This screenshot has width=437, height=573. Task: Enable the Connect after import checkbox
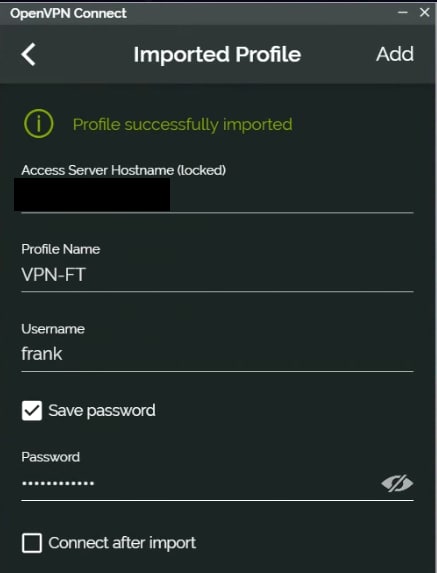[32, 543]
